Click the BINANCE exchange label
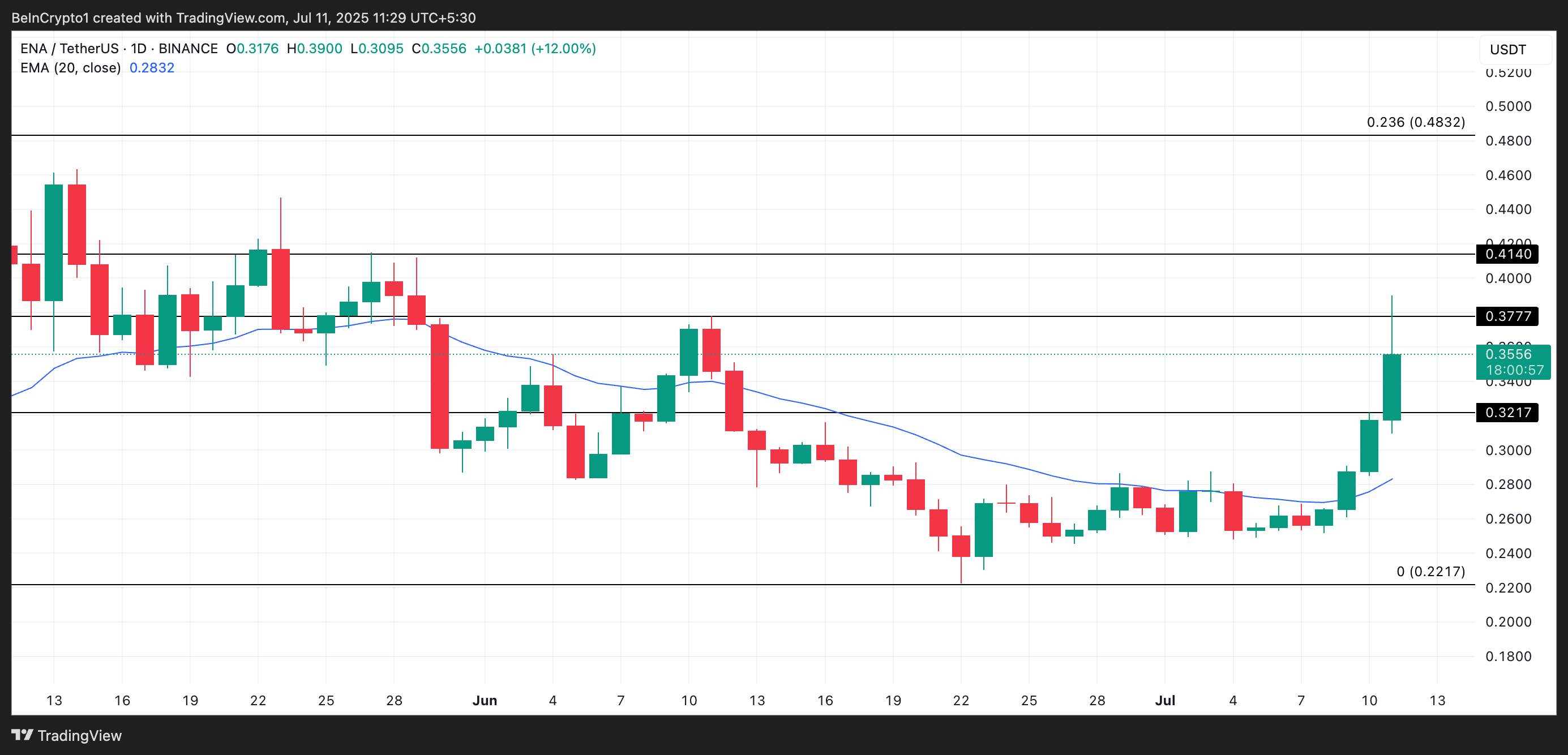This screenshot has width=1568, height=755. tap(188, 49)
